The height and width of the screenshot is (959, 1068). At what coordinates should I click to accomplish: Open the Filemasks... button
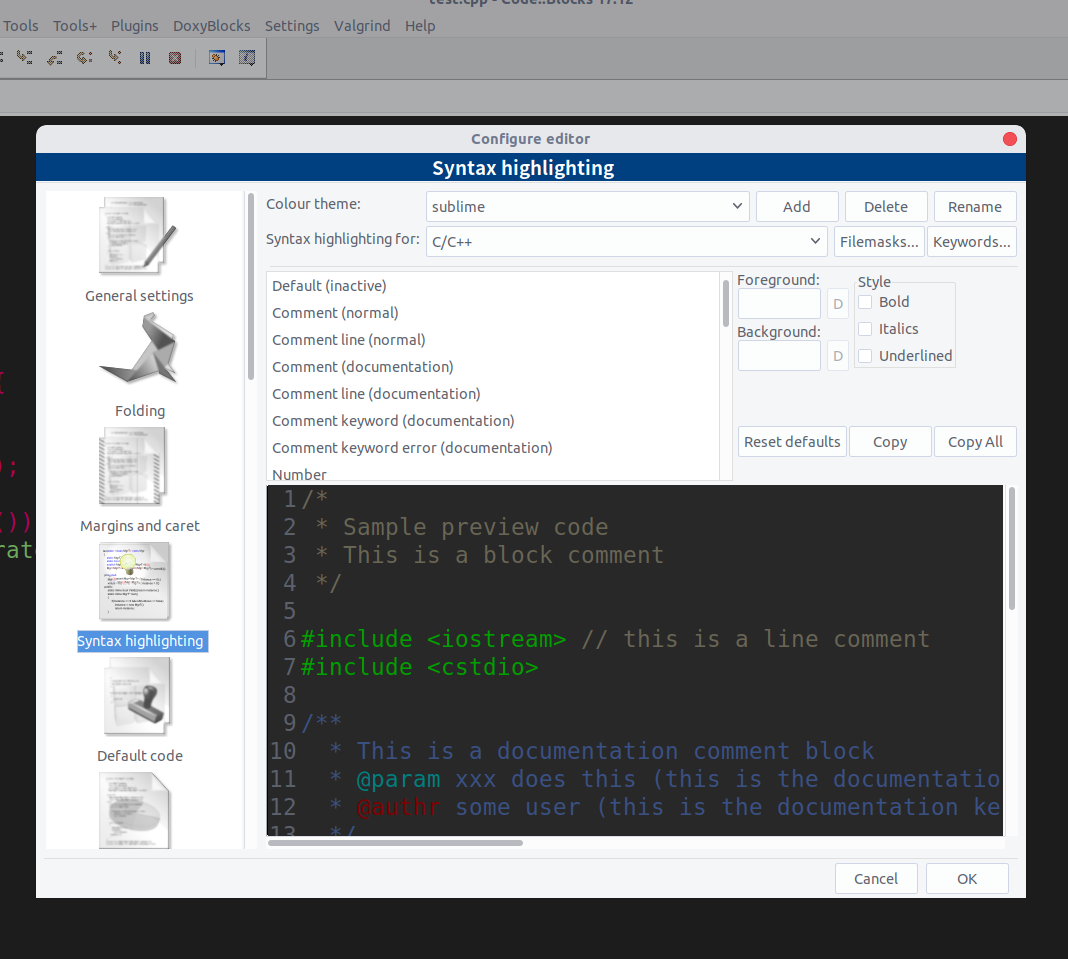pyautogui.click(x=879, y=242)
